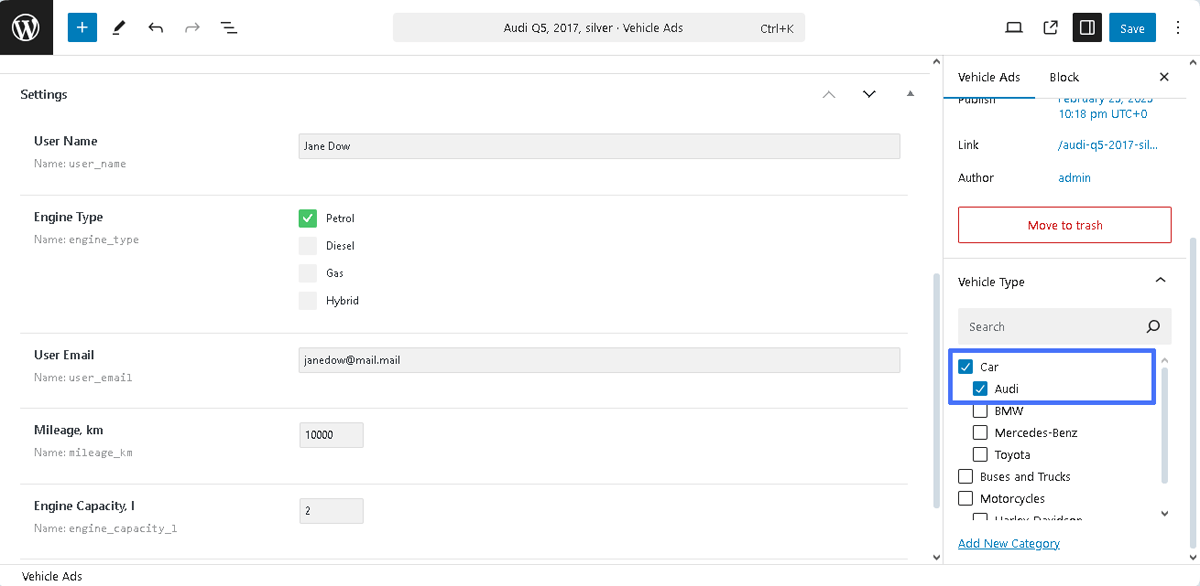1200x586 pixels.
Task: Check the BMW vehicle type category
Action: tap(980, 410)
